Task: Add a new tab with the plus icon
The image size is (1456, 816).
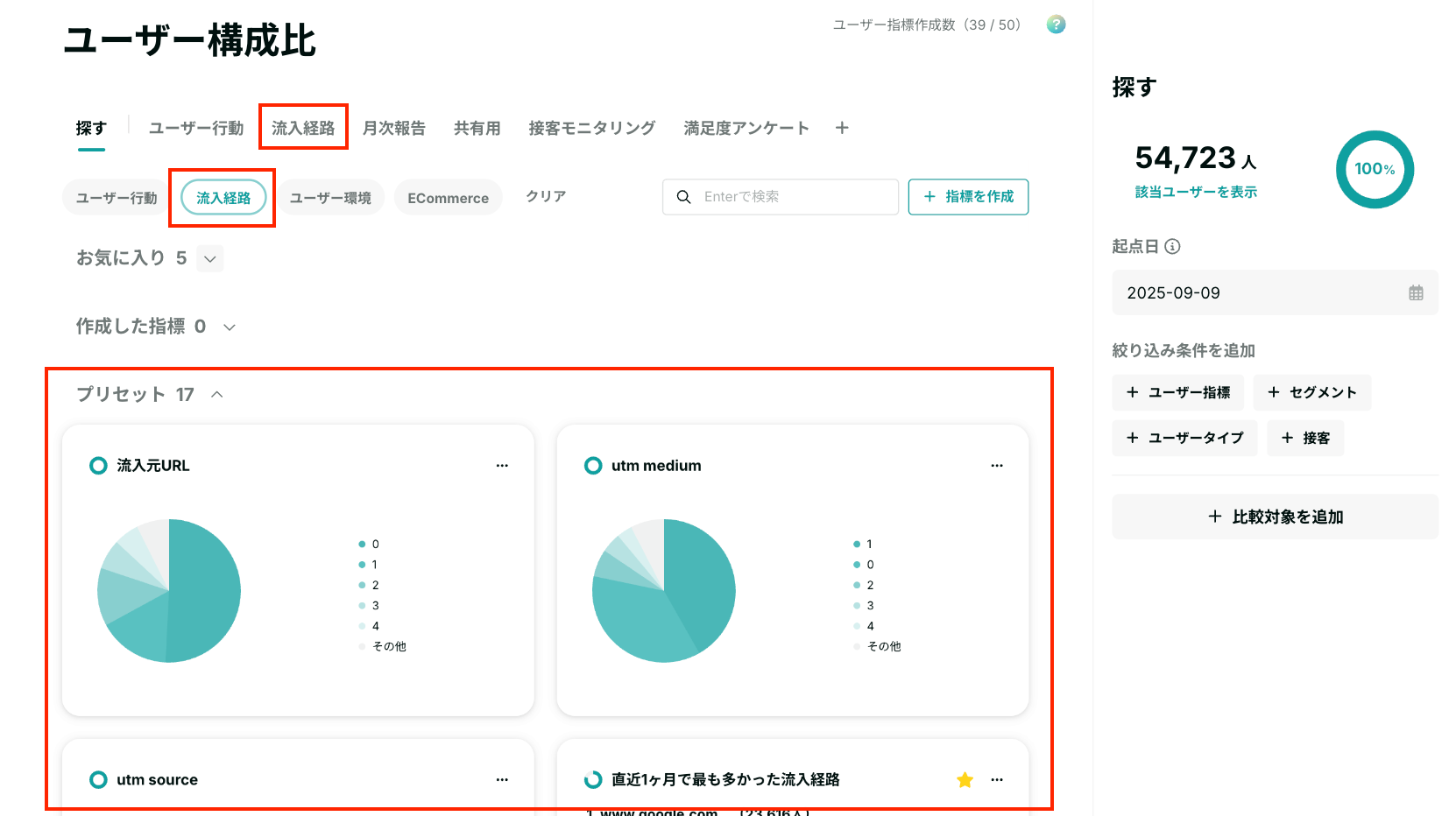Action: (x=842, y=128)
